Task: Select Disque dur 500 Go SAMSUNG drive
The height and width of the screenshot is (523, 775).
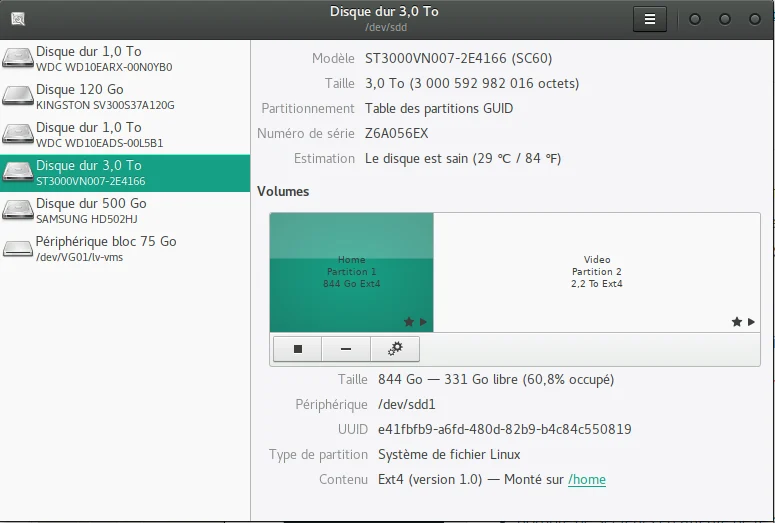Action: [125, 211]
